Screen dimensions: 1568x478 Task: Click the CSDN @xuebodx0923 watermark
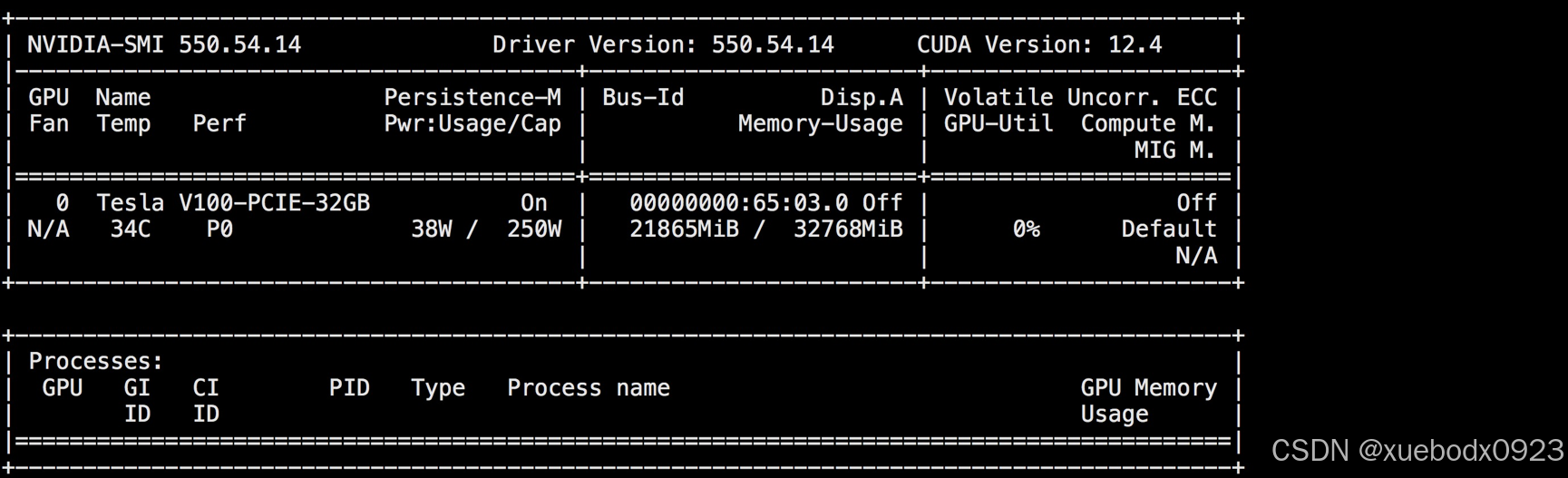point(1417,450)
